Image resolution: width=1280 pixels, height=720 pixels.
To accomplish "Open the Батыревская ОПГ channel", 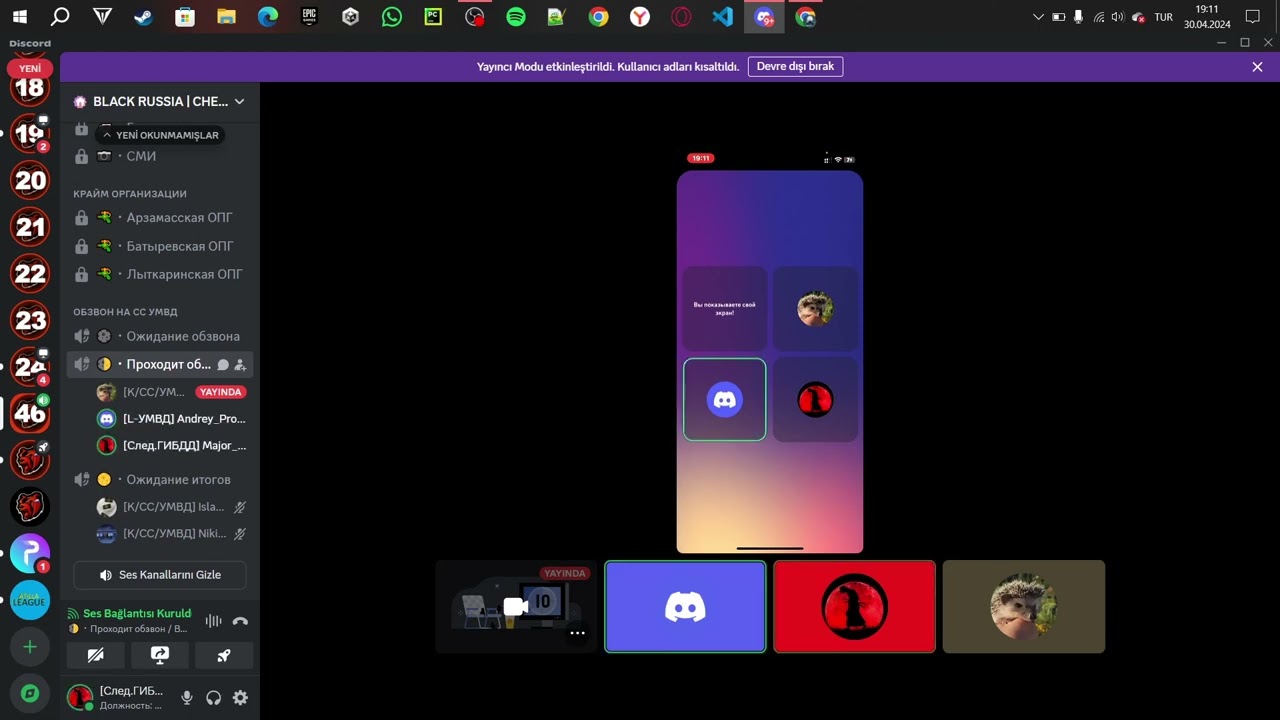I will coord(160,246).
